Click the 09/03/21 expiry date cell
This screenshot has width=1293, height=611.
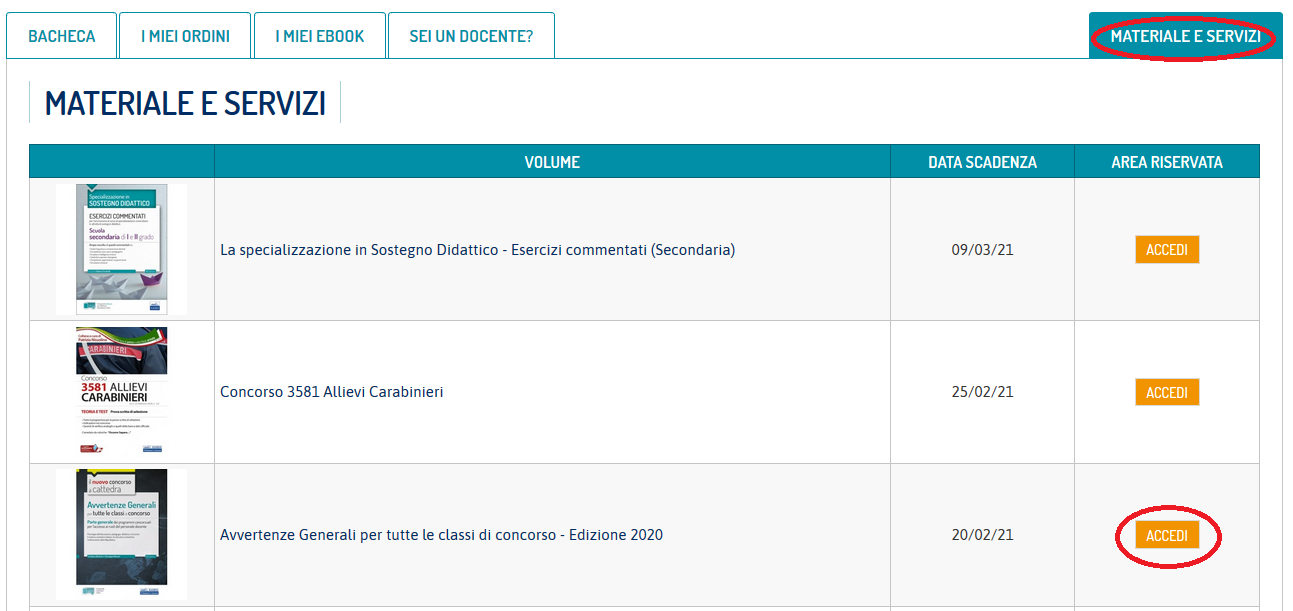[x=982, y=250]
